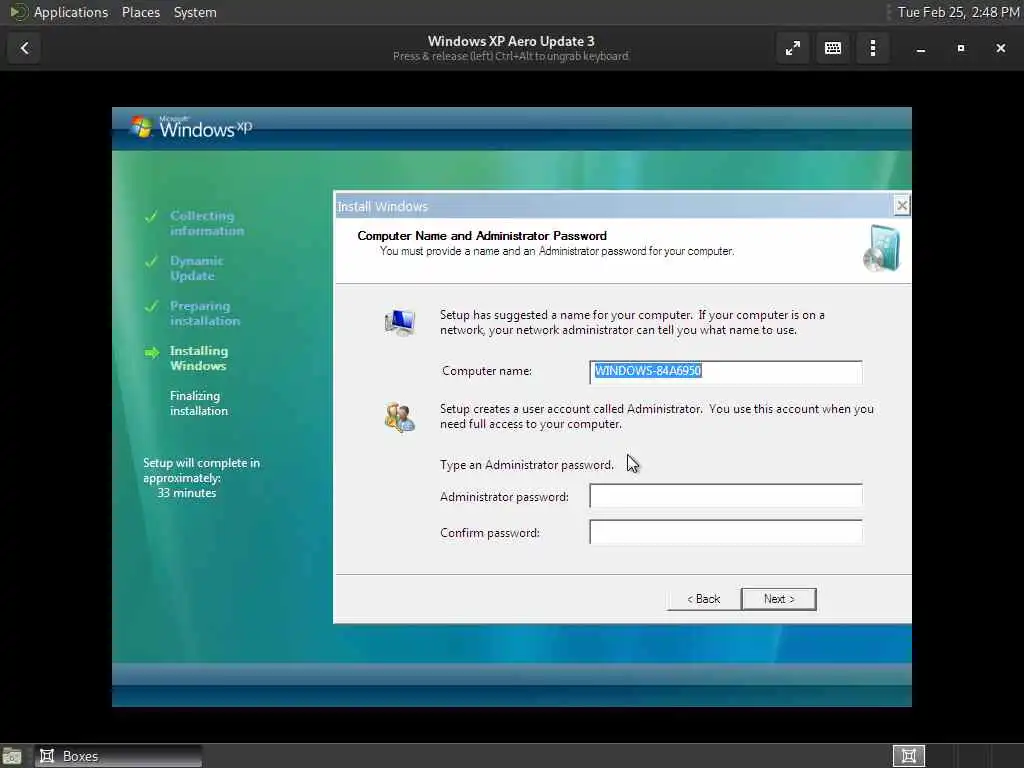
Task: Click checkmark next to Preparing installation
Action: [151, 306]
